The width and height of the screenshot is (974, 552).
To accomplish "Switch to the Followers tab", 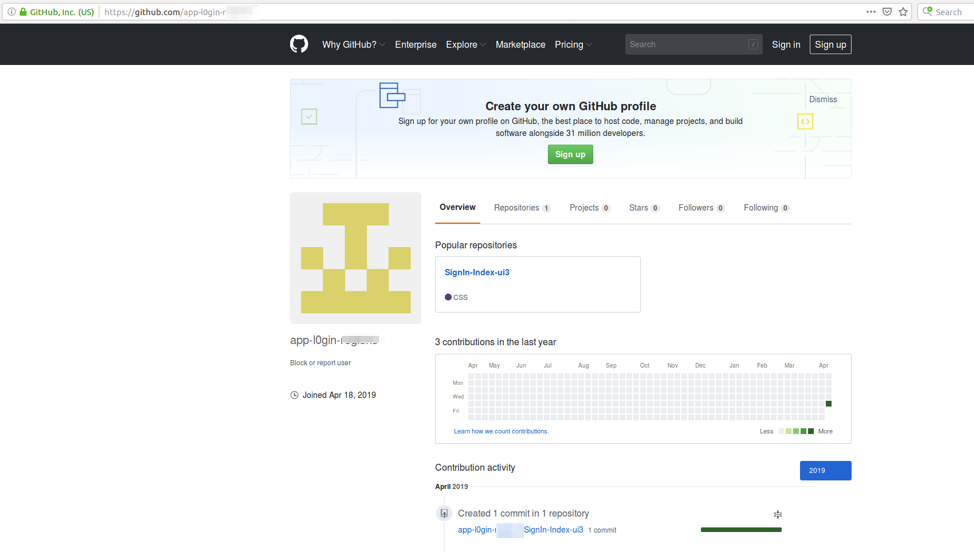I will 701,208.
